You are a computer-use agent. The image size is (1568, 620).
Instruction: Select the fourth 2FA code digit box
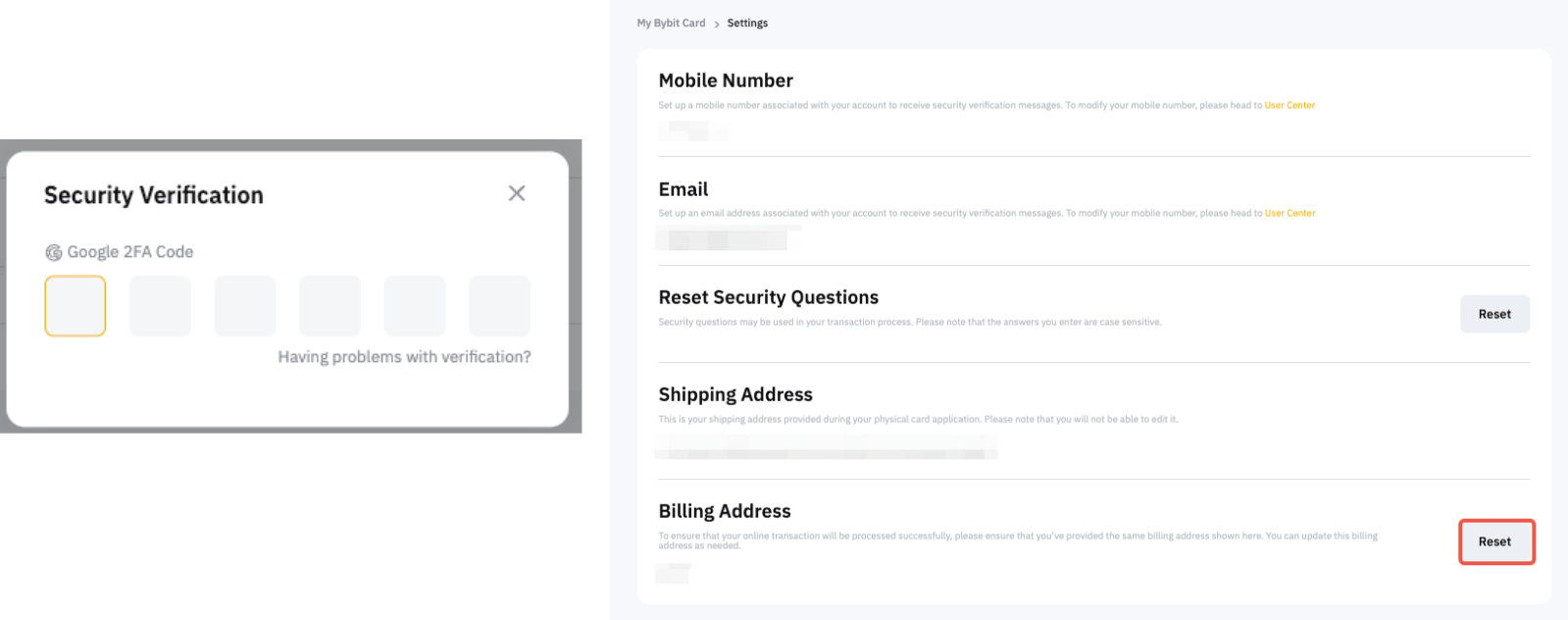point(329,306)
